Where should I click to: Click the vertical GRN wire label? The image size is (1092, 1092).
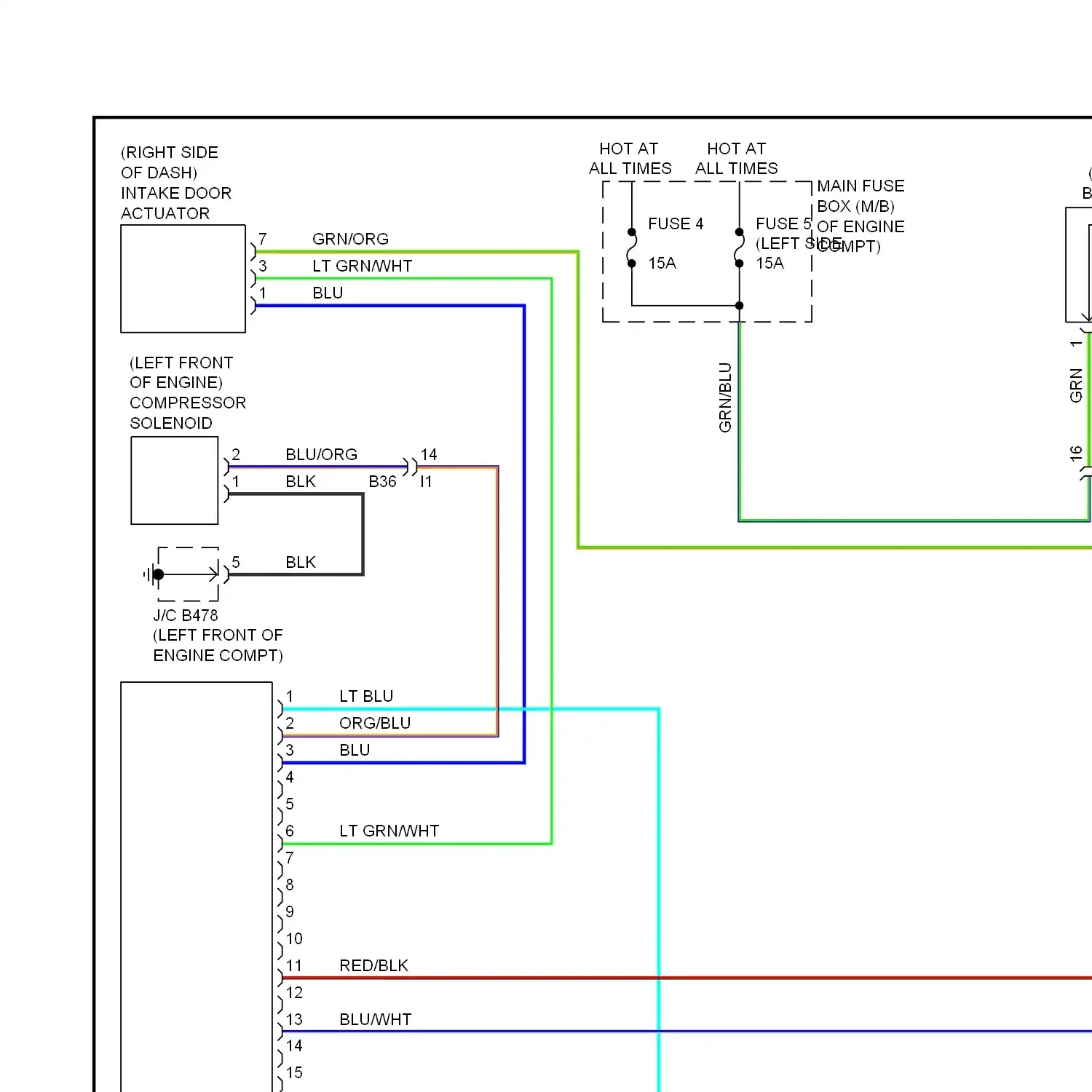pos(1076,386)
